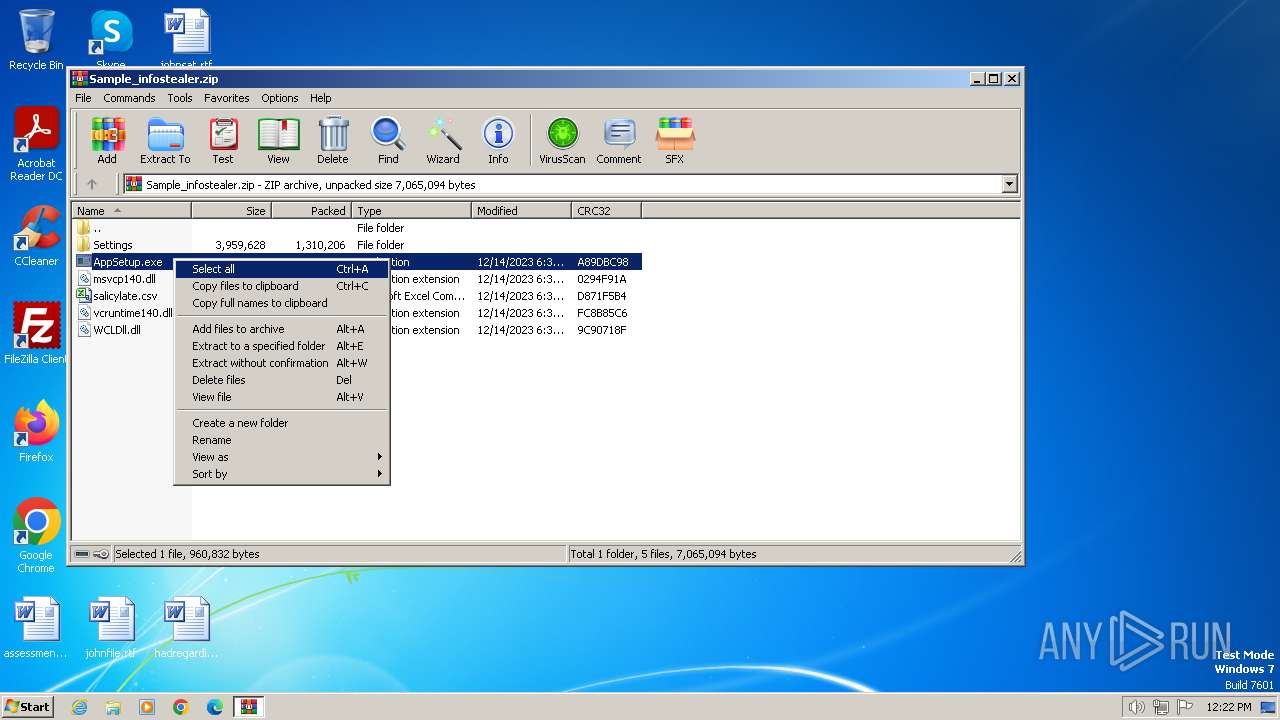Go up one folder level arrow
The height and width of the screenshot is (720, 1280).
pos(92,184)
